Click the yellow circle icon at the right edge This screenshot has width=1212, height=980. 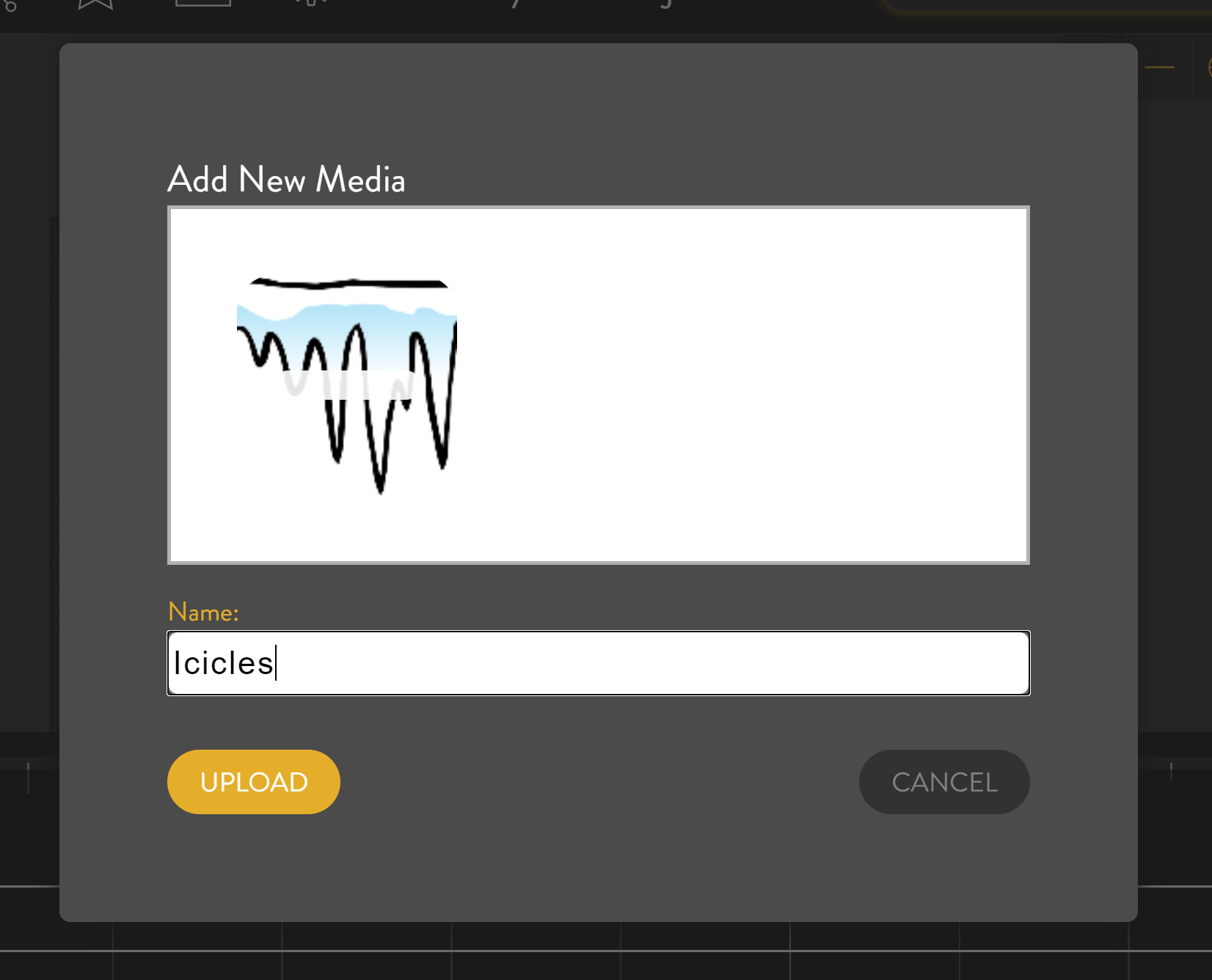click(1209, 67)
